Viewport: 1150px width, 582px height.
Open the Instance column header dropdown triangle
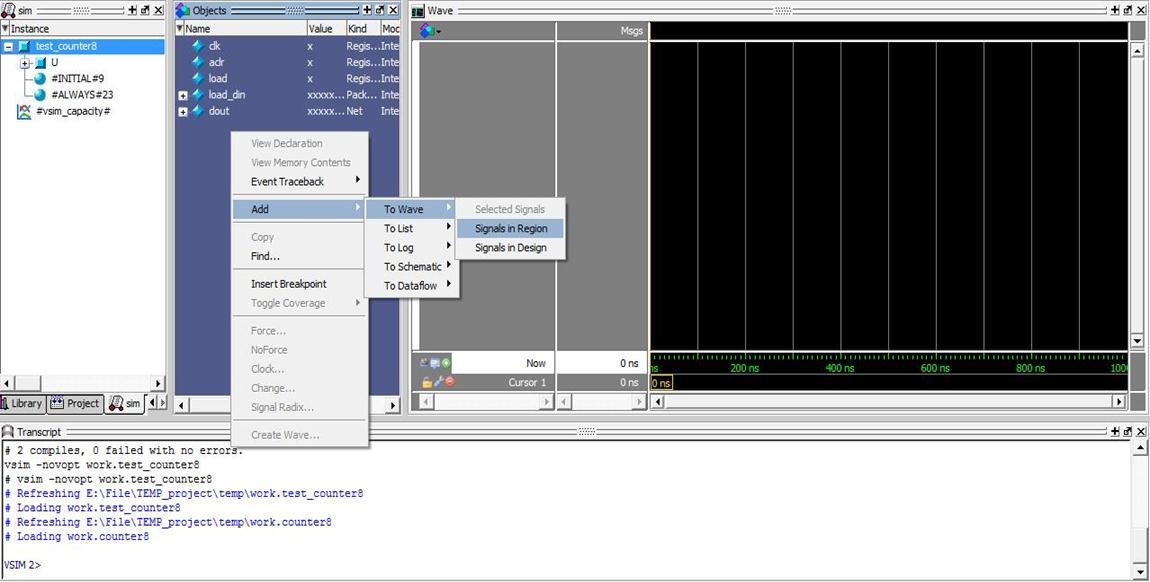[x=5, y=29]
